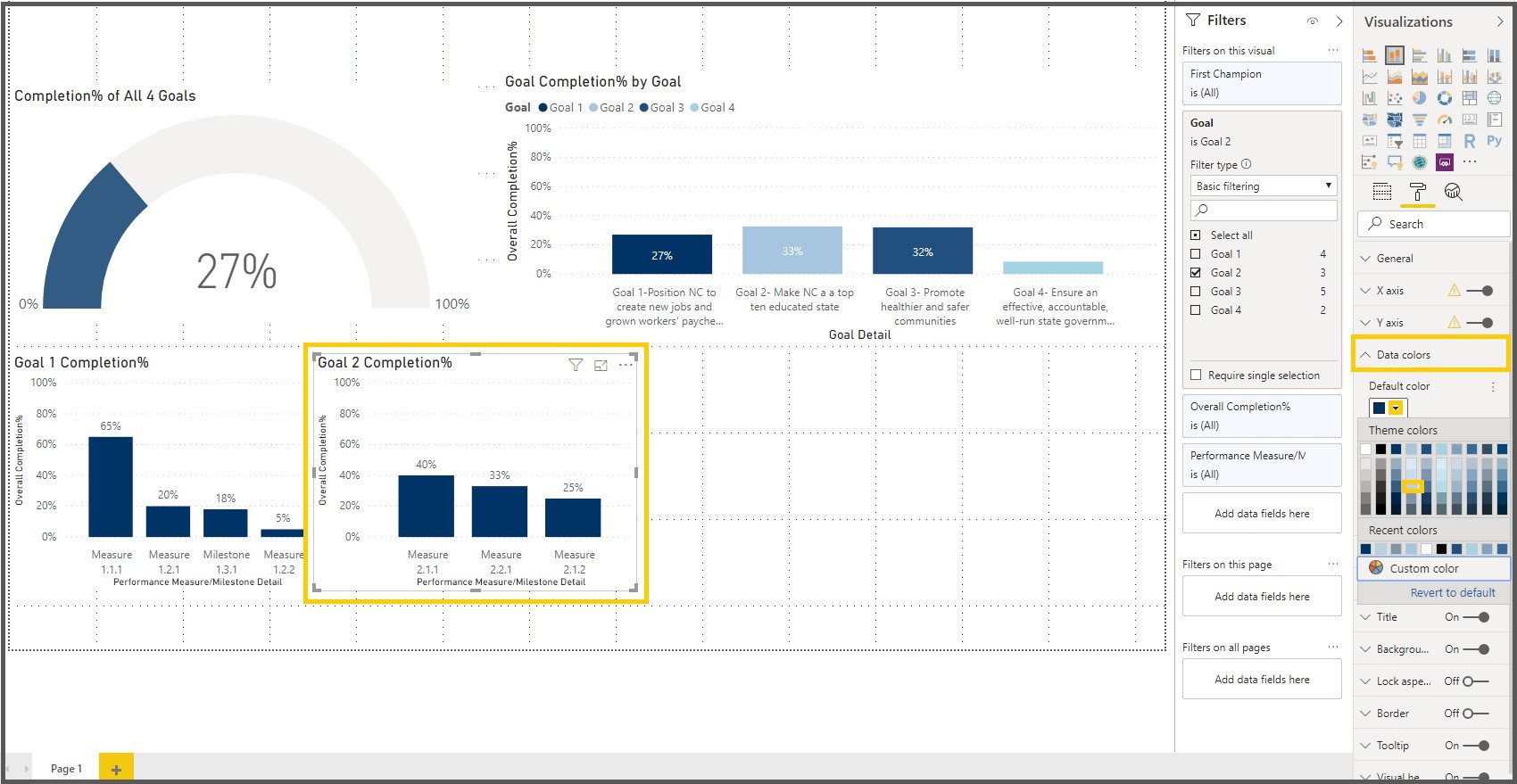Check the Goal 4 filter checkbox
The image size is (1517, 784).
click(1196, 310)
